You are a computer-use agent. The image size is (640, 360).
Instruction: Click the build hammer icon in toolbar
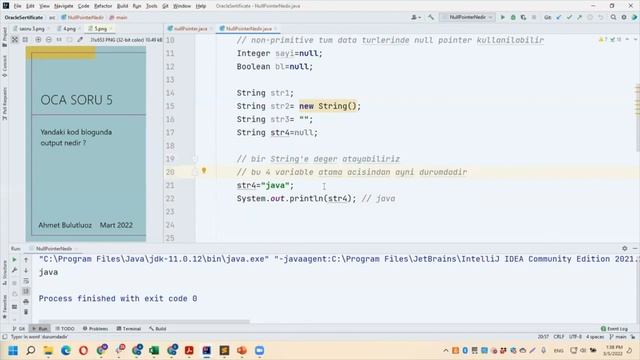431,17
